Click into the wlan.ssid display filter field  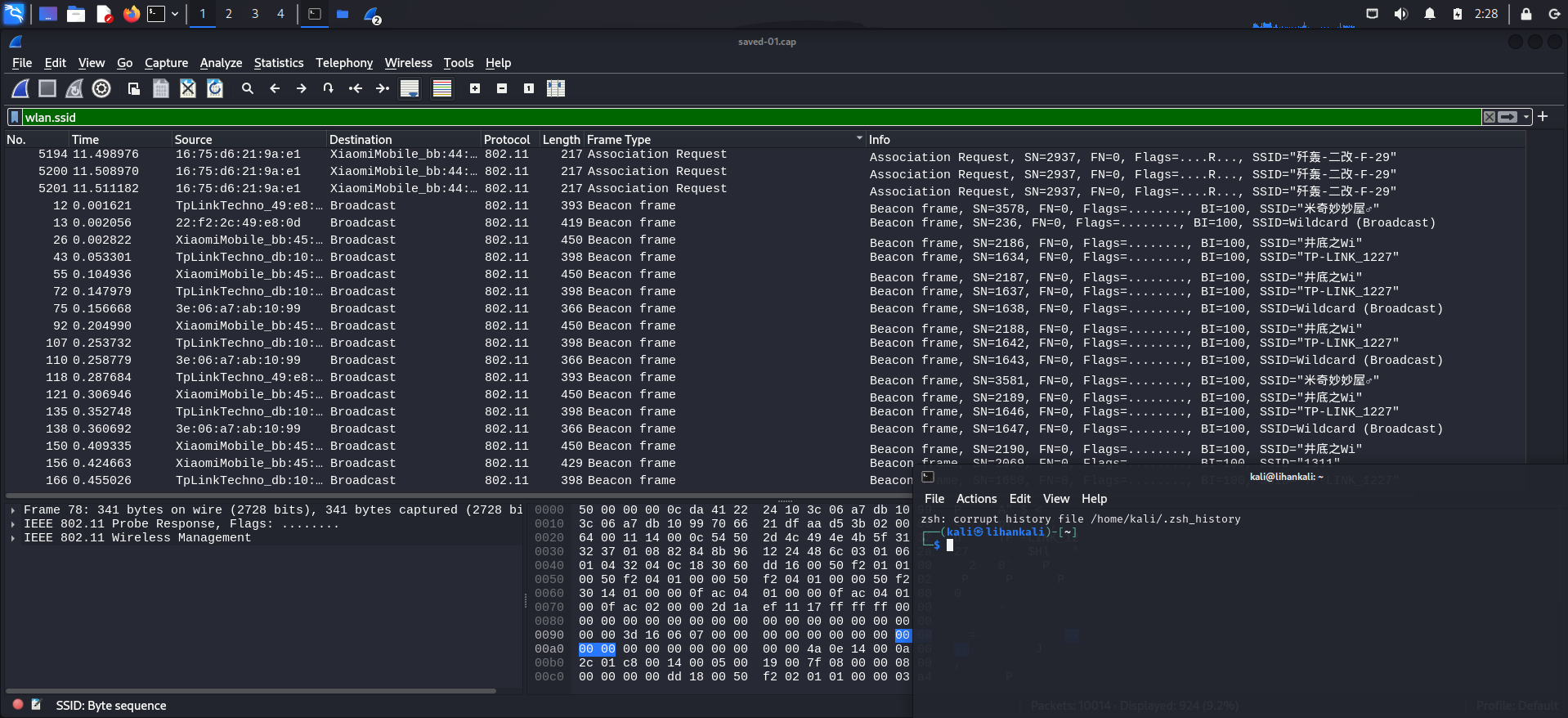click(752, 117)
